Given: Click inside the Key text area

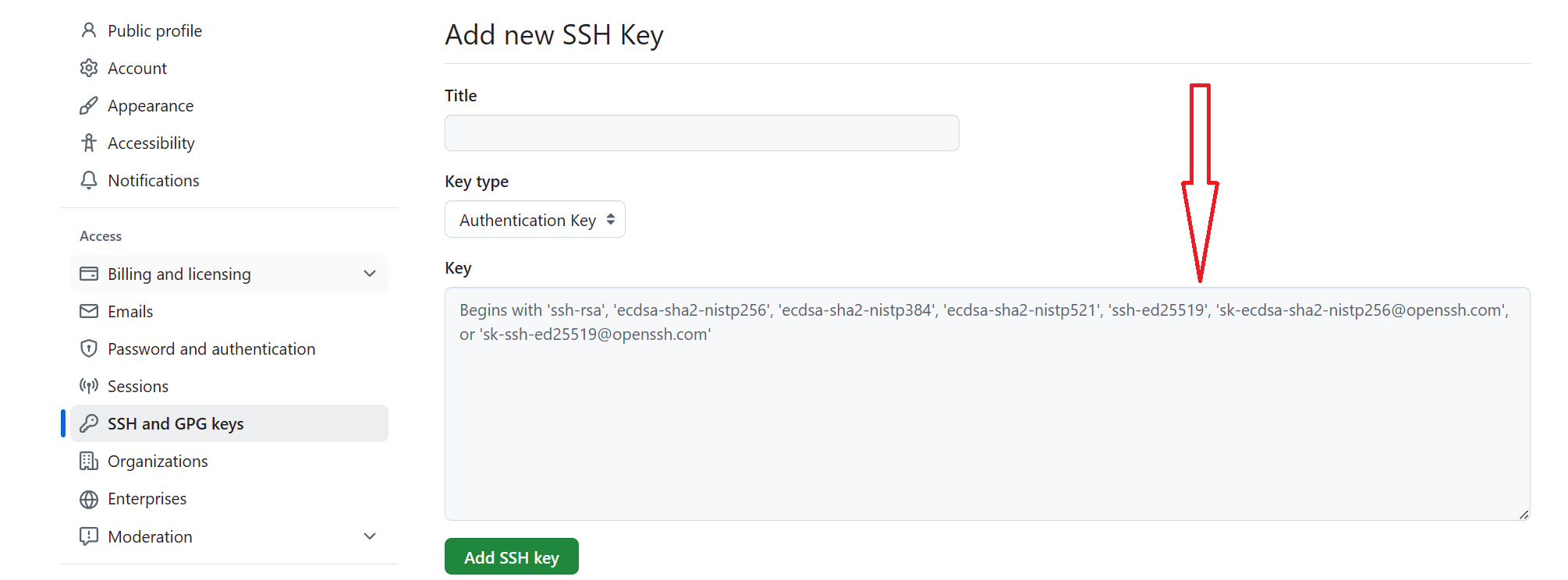Looking at the screenshot, I should [x=986, y=421].
